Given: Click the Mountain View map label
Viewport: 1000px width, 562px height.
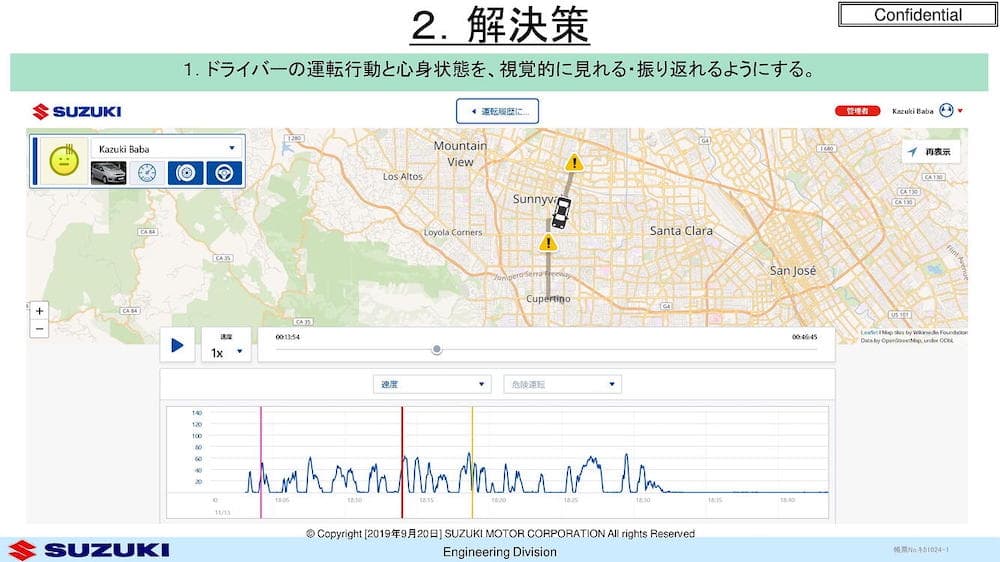Looking at the screenshot, I should tap(460, 154).
